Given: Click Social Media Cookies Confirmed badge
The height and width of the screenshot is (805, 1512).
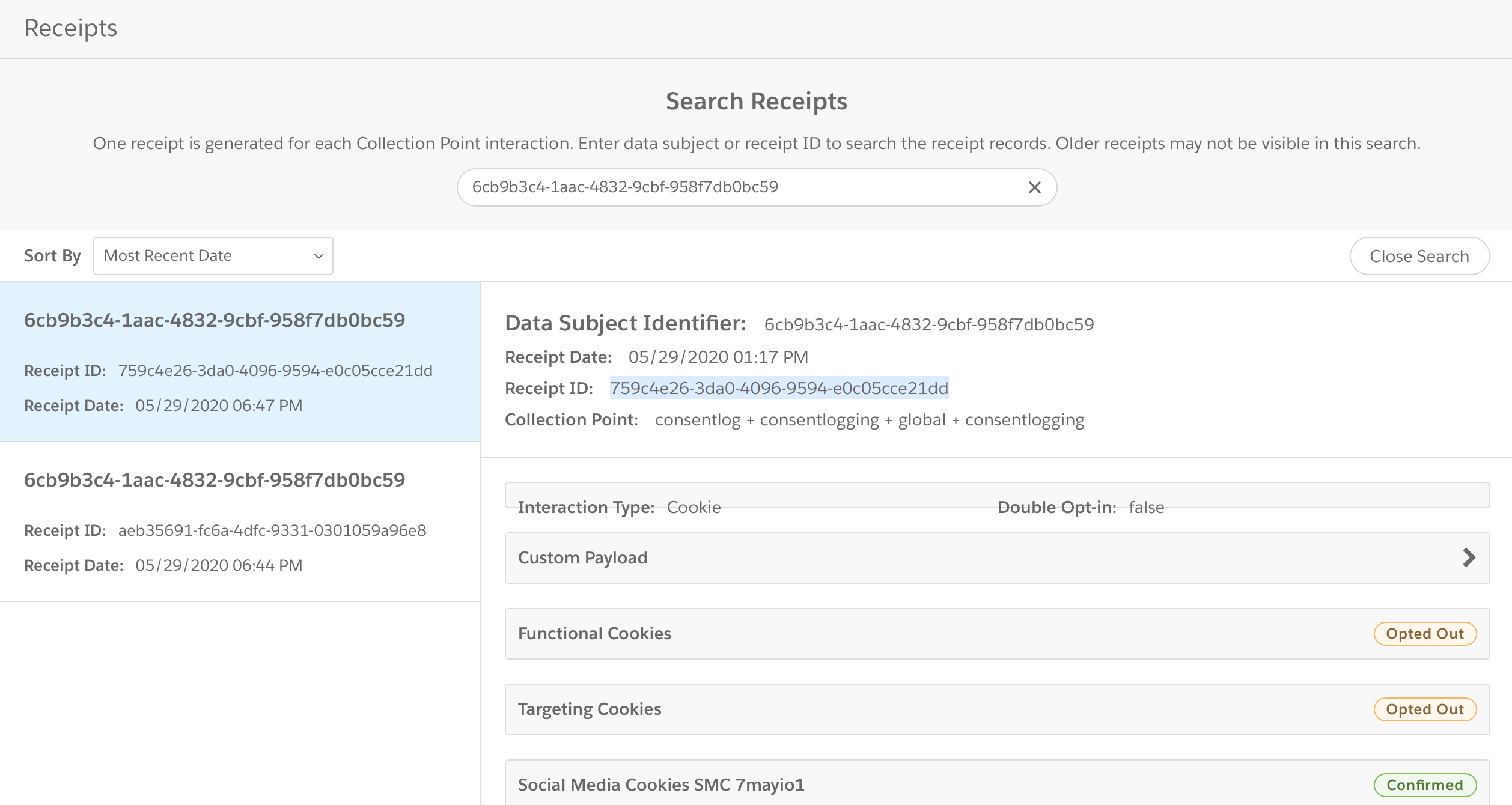Looking at the screenshot, I should point(1424,785).
